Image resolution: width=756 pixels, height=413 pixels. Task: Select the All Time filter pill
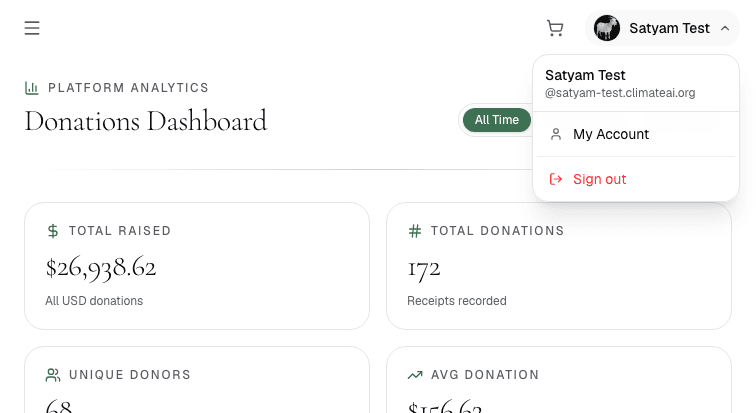click(497, 120)
